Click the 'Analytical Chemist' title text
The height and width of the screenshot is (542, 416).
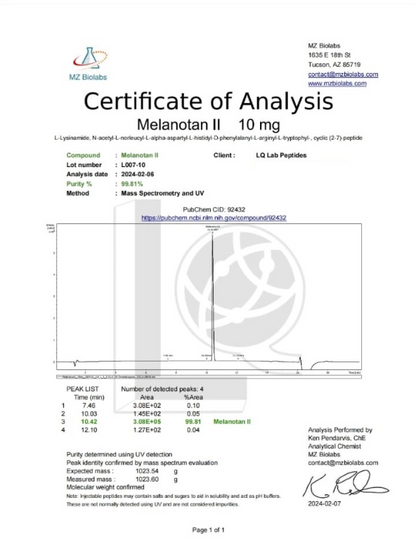[334, 446]
